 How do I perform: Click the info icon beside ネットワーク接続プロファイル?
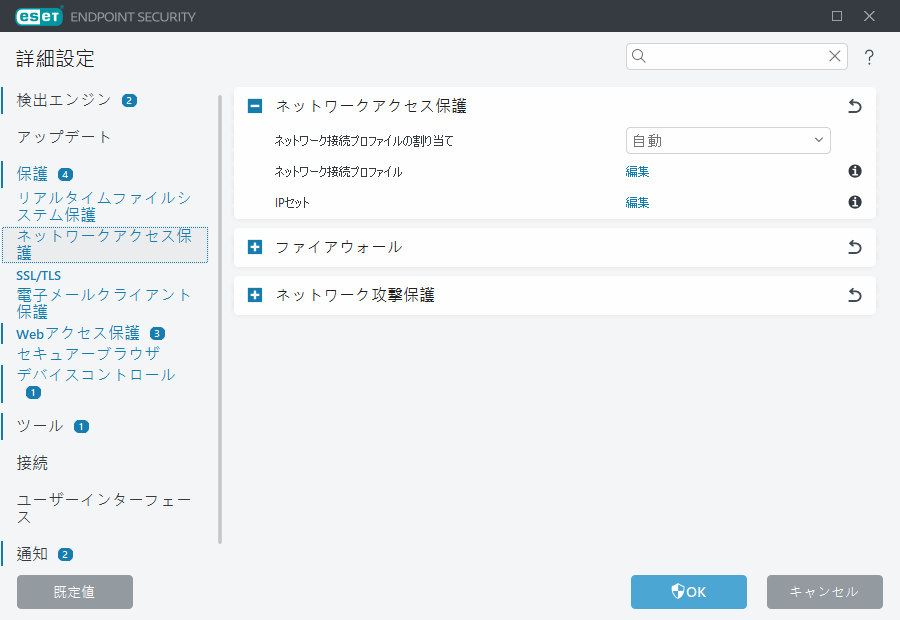coord(854,171)
